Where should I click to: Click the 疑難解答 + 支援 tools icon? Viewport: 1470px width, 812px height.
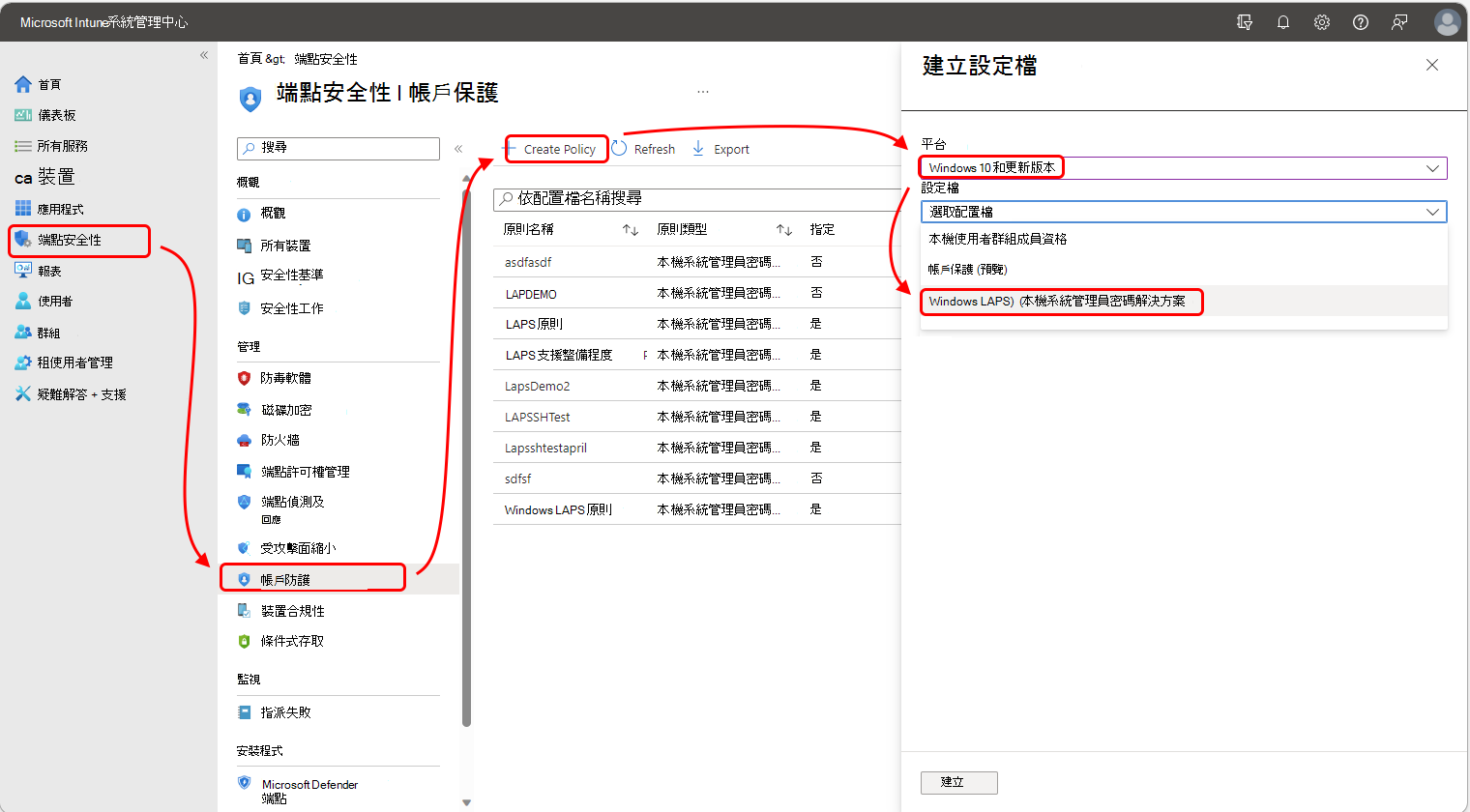(23, 393)
